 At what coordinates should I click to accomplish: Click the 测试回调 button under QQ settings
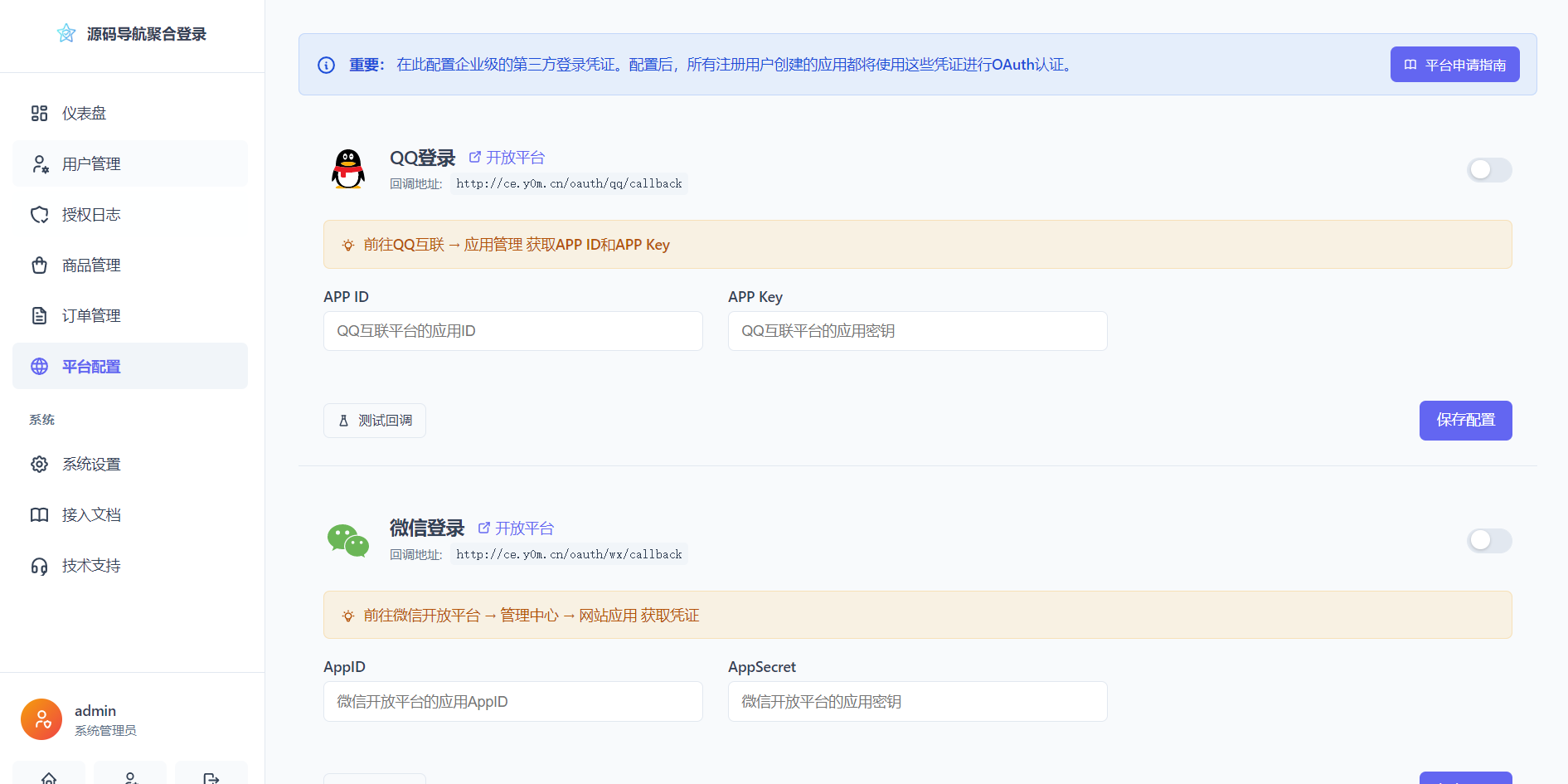coord(375,421)
